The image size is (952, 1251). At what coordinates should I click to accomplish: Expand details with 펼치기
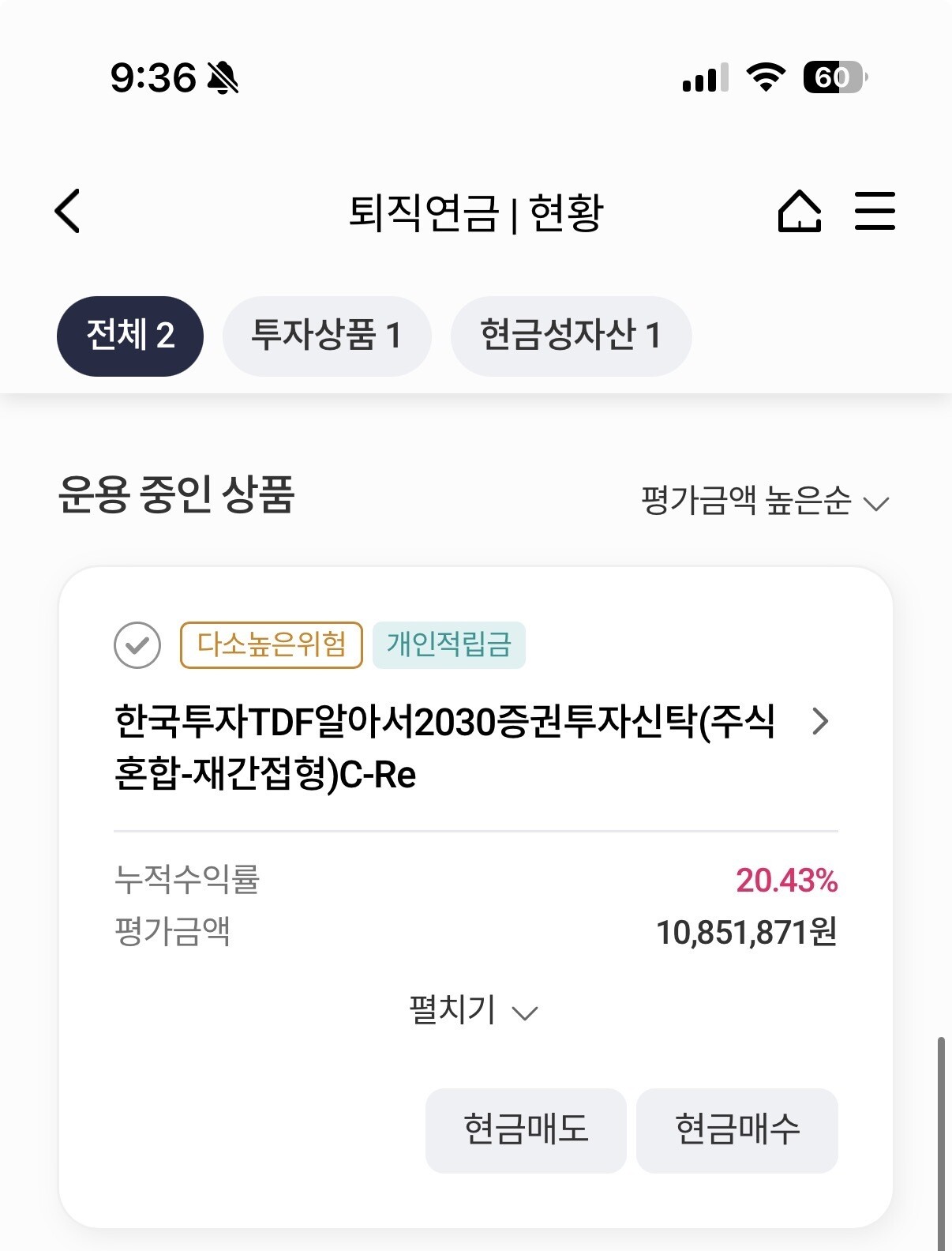click(452, 1010)
